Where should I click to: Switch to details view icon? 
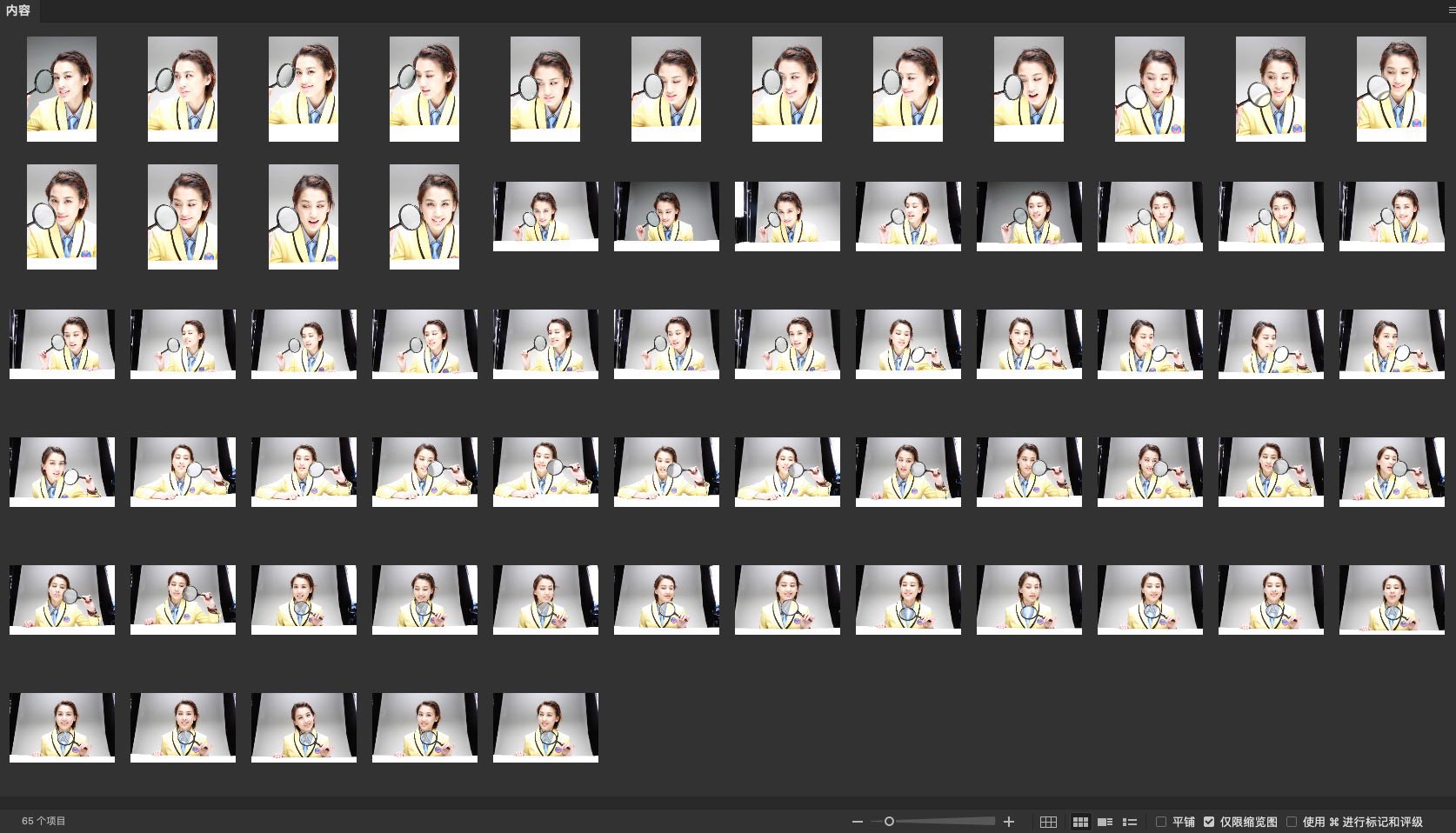1105,822
